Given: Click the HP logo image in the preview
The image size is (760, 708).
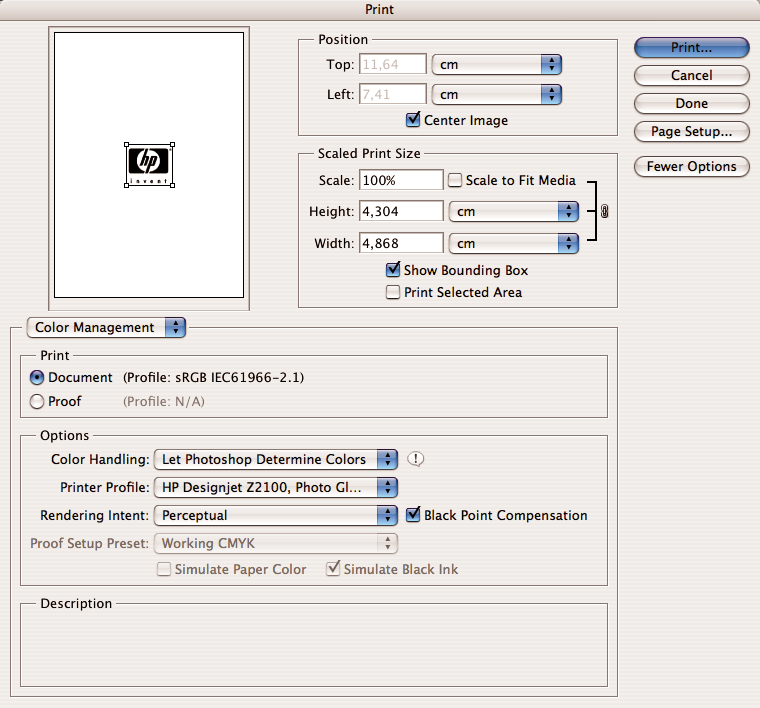Looking at the screenshot, I should tap(149, 165).
